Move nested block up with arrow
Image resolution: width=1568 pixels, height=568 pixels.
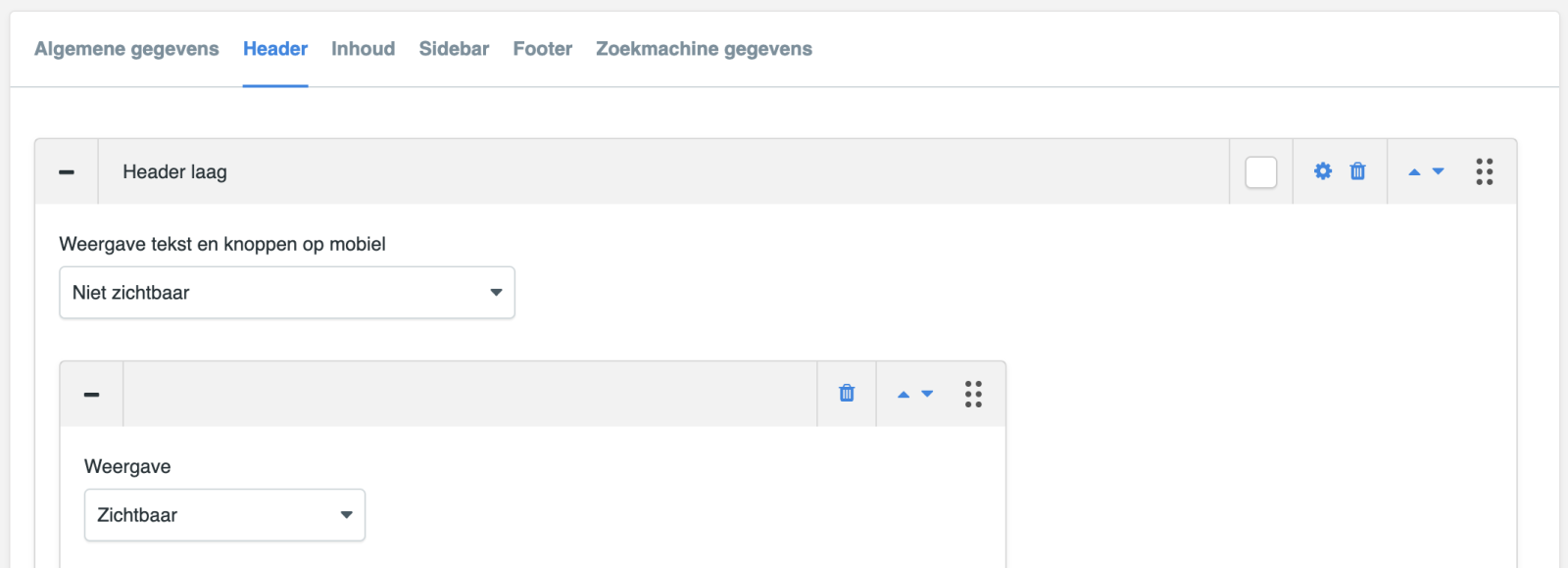pos(904,394)
